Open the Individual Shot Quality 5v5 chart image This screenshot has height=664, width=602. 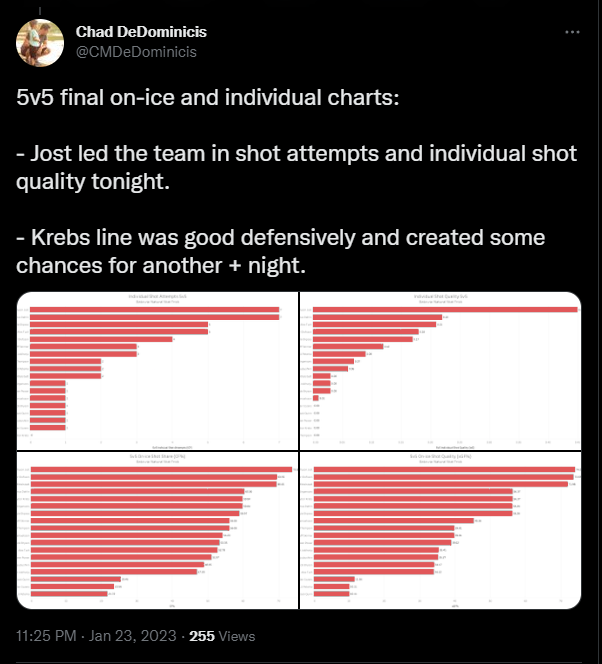(440, 371)
